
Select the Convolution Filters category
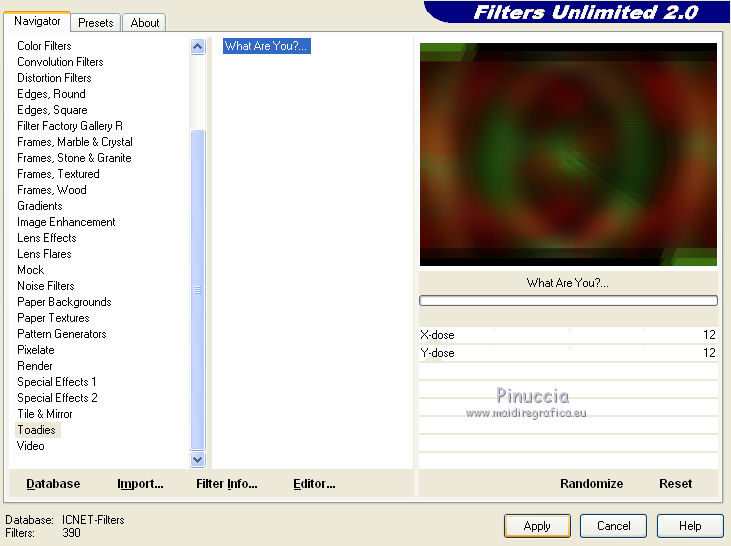[x=60, y=62]
